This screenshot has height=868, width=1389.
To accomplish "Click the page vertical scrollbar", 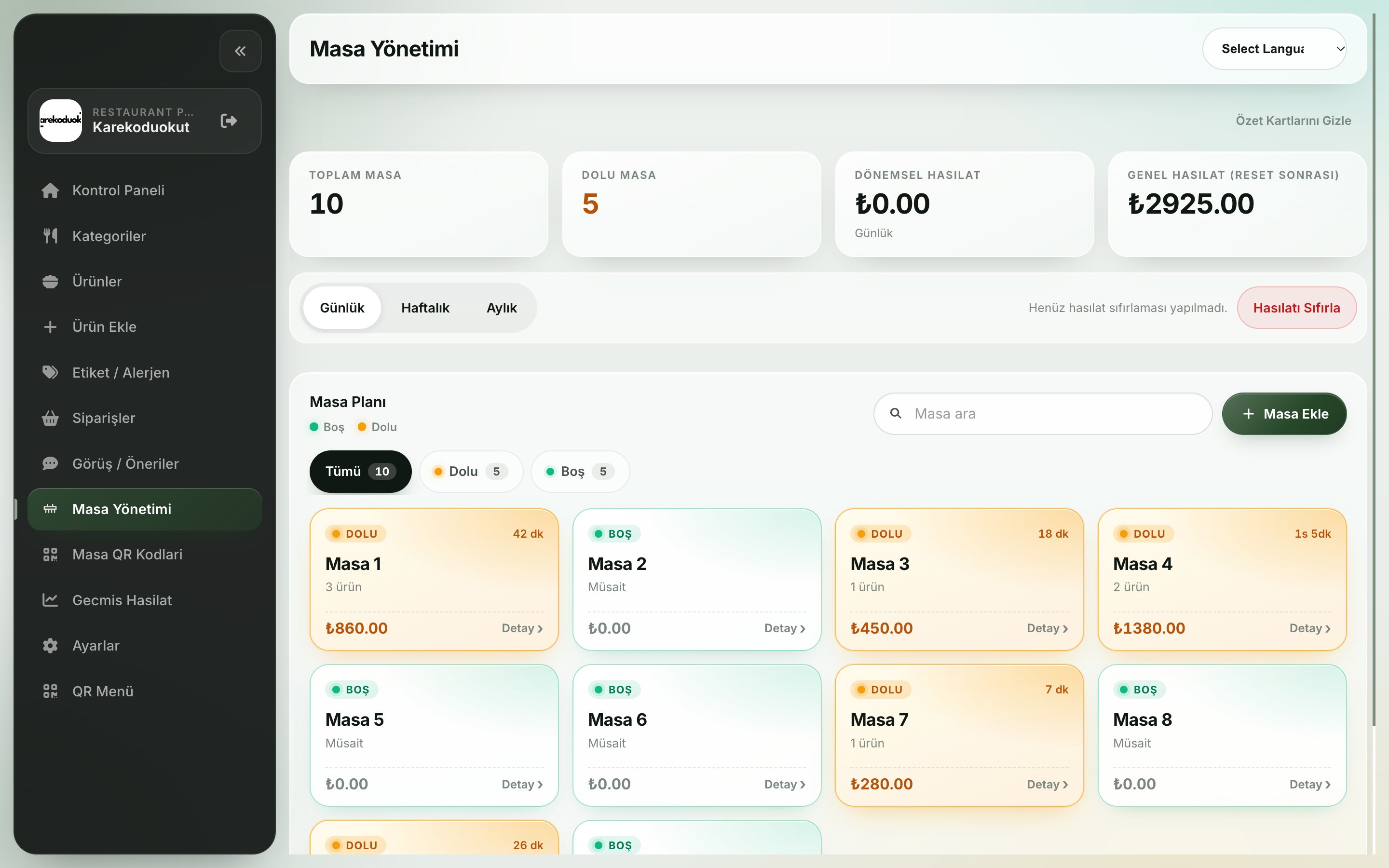I will (x=1374, y=370).
